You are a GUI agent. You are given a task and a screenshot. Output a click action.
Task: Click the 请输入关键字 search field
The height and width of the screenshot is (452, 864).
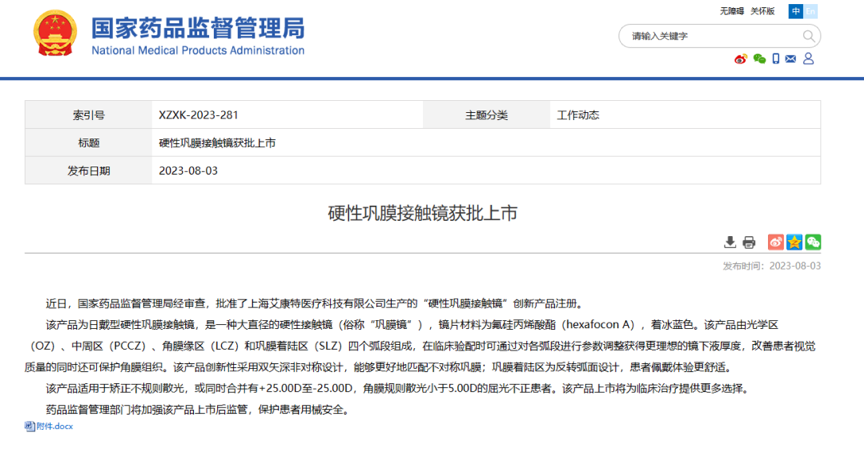711,36
